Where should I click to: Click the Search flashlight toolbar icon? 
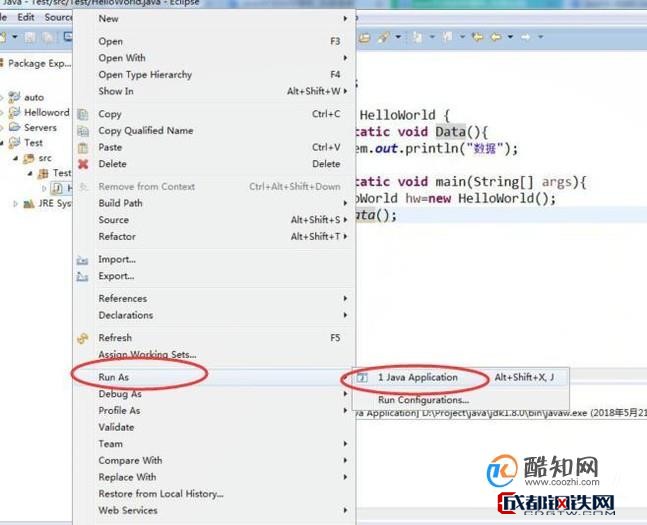(383, 38)
